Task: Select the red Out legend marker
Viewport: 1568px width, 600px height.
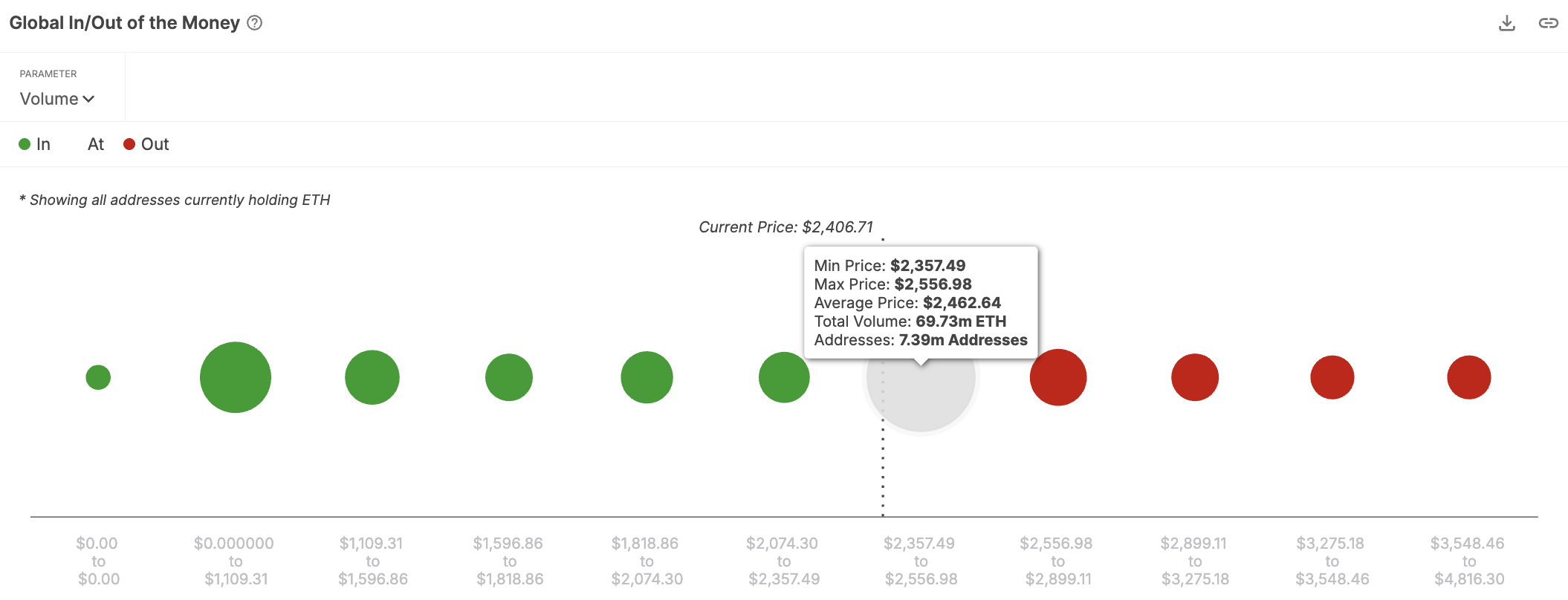Action: click(129, 144)
